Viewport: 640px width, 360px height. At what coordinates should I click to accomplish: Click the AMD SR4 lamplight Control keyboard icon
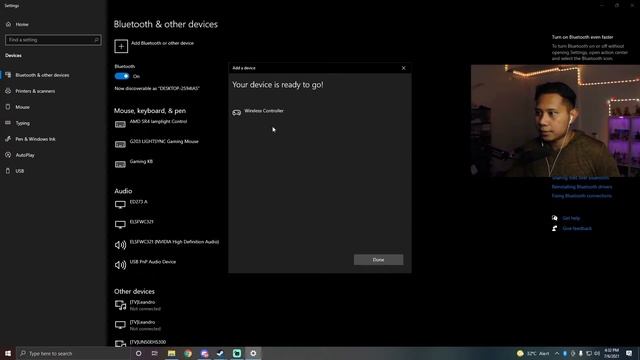[x=120, y=124]
